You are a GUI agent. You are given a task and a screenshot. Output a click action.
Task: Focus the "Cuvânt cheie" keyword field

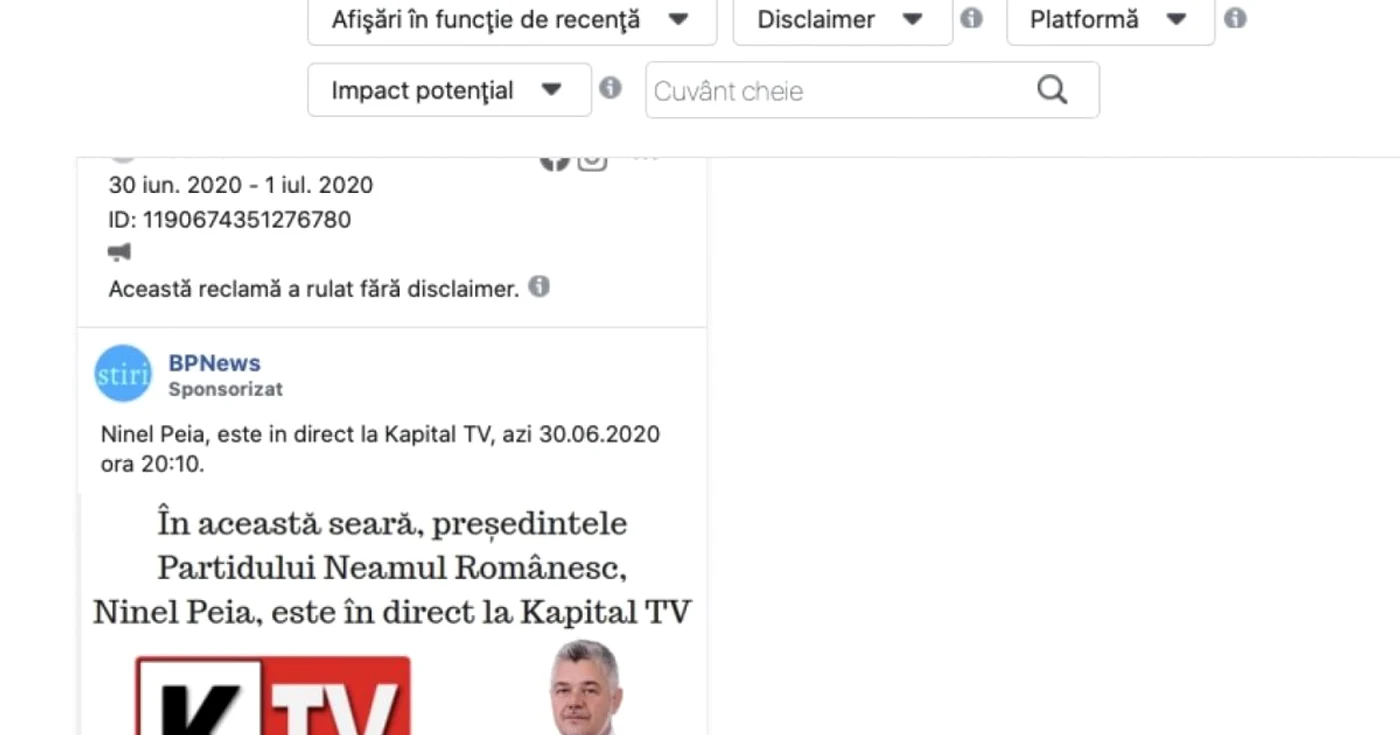pyautogui.click(x=872, y=90)
